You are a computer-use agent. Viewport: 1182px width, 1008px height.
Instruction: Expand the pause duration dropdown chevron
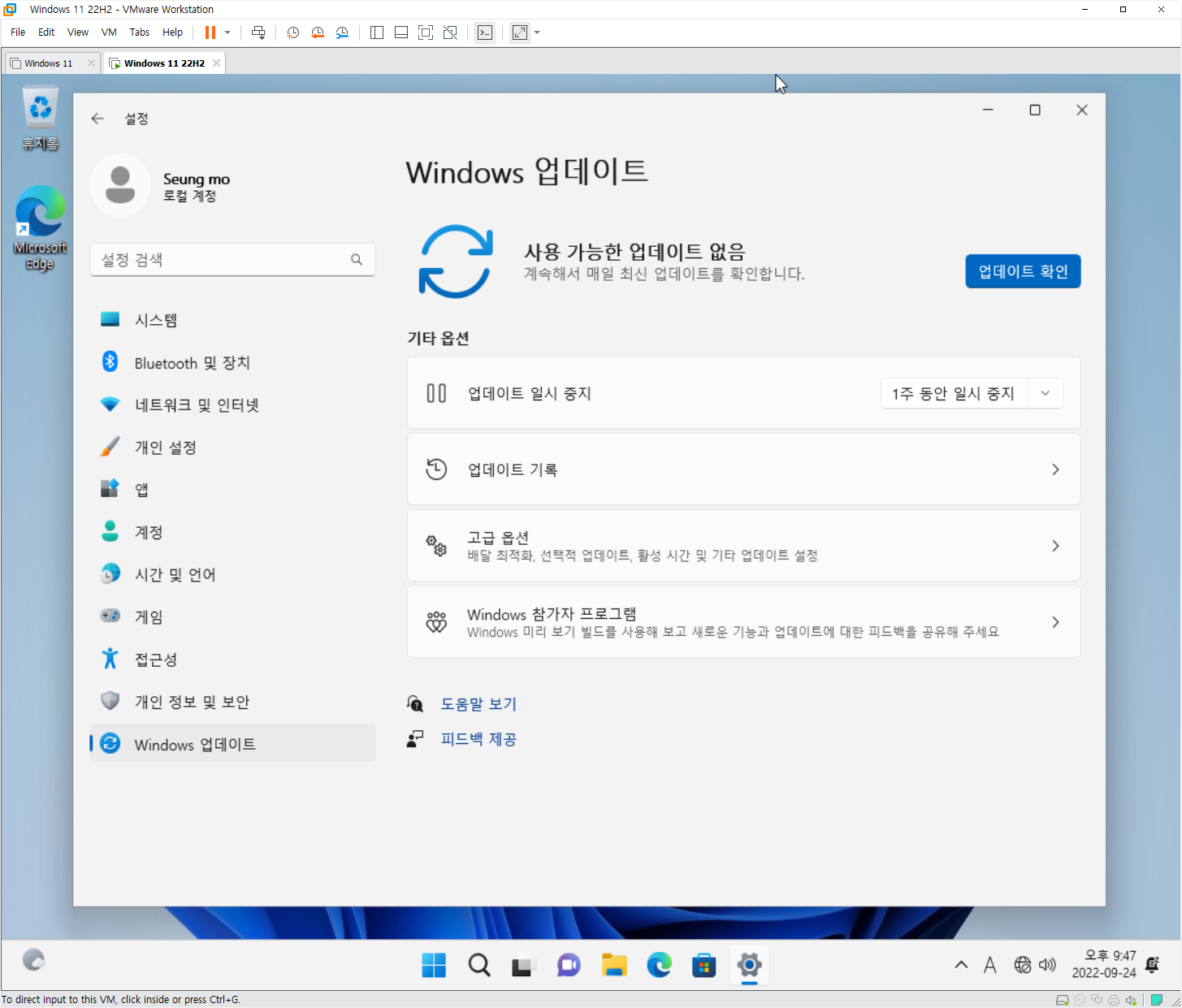click(1046, 393)
